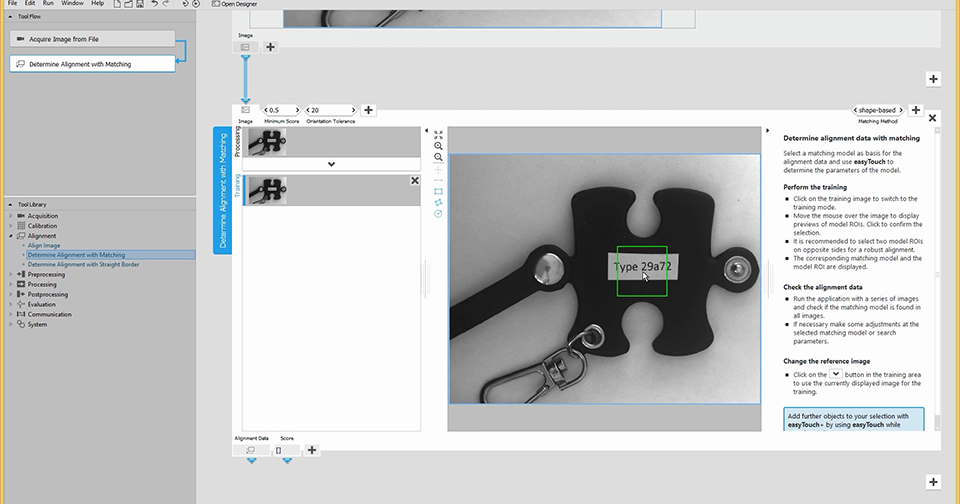Switch to the Processing tab
960x504 pixels.
click(x=238, y=142)
